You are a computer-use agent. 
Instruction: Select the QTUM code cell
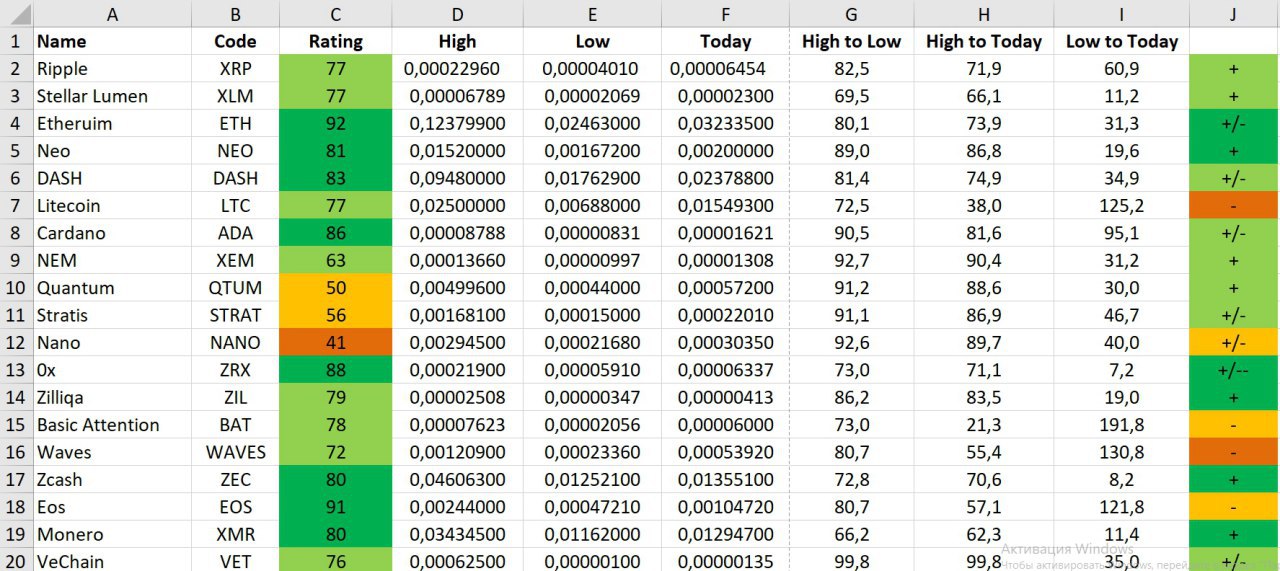235,288
